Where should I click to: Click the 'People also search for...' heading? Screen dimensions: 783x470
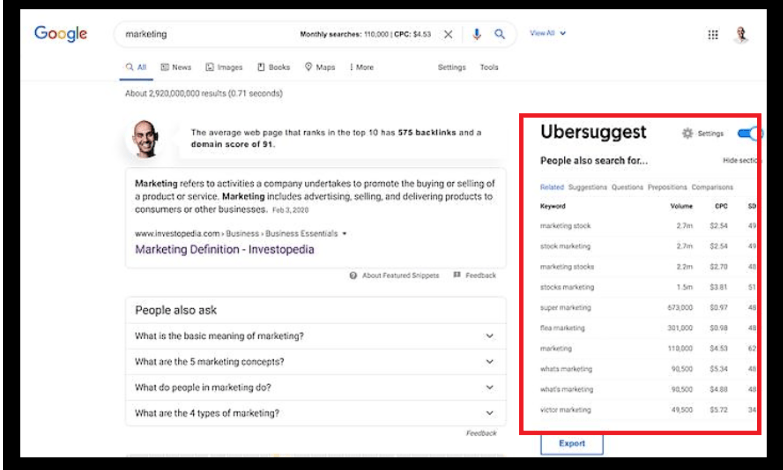pos(594,161)
